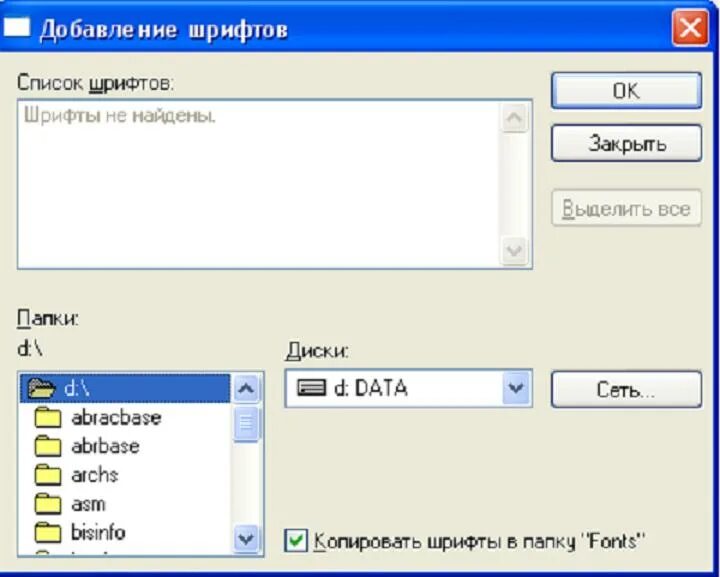720x577 pixels.
Task: Click the font list down scroll arrow
Action: [514, 251]
